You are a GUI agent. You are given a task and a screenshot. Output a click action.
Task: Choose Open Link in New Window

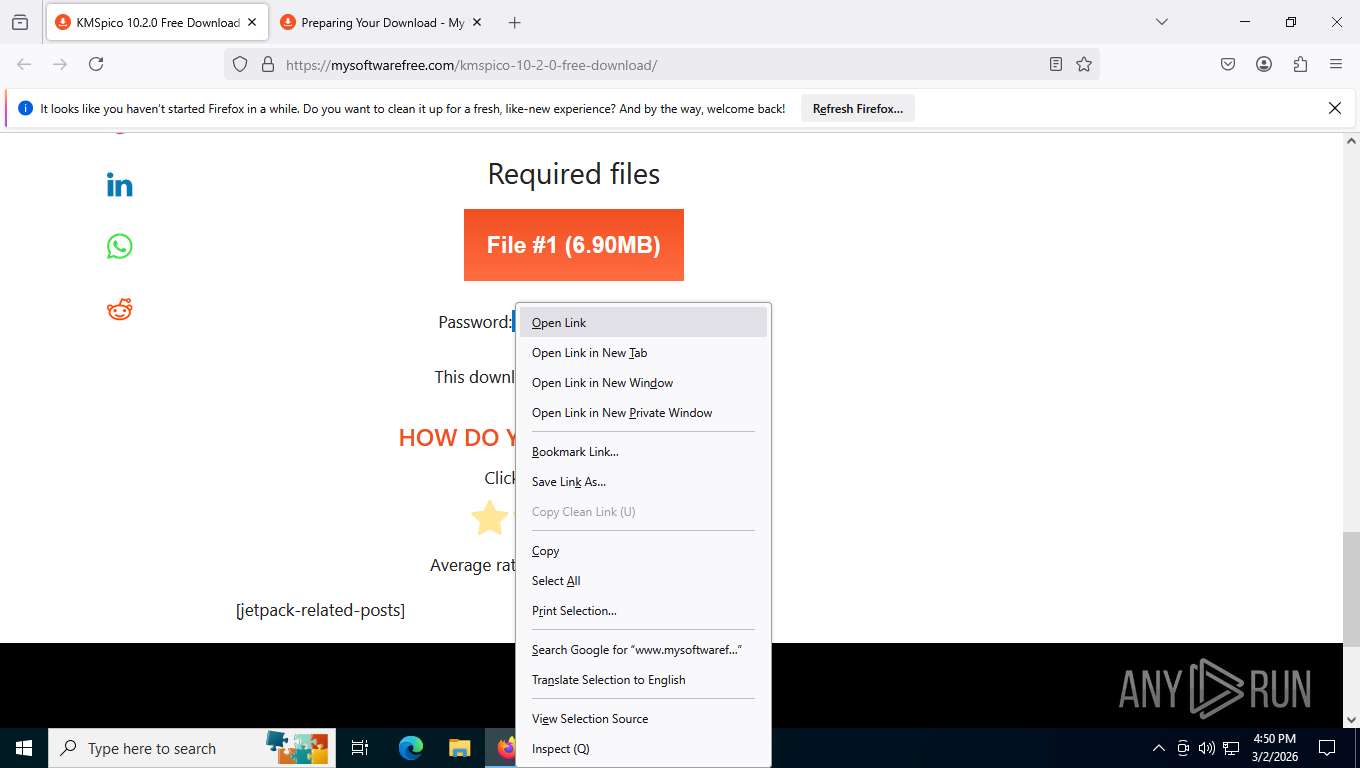click(x=643, y=382)
